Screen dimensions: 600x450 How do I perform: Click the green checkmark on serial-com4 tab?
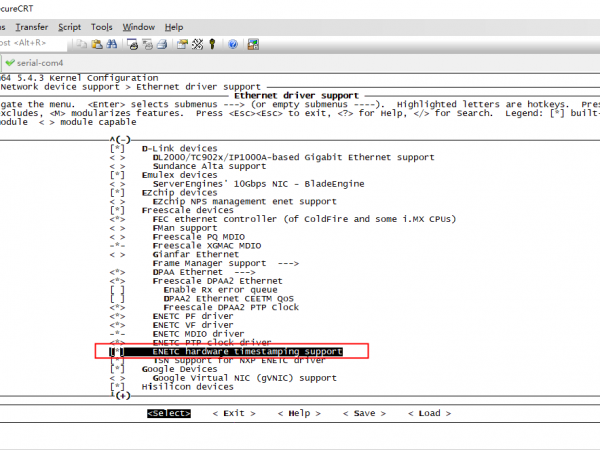(x=9, y=62)
